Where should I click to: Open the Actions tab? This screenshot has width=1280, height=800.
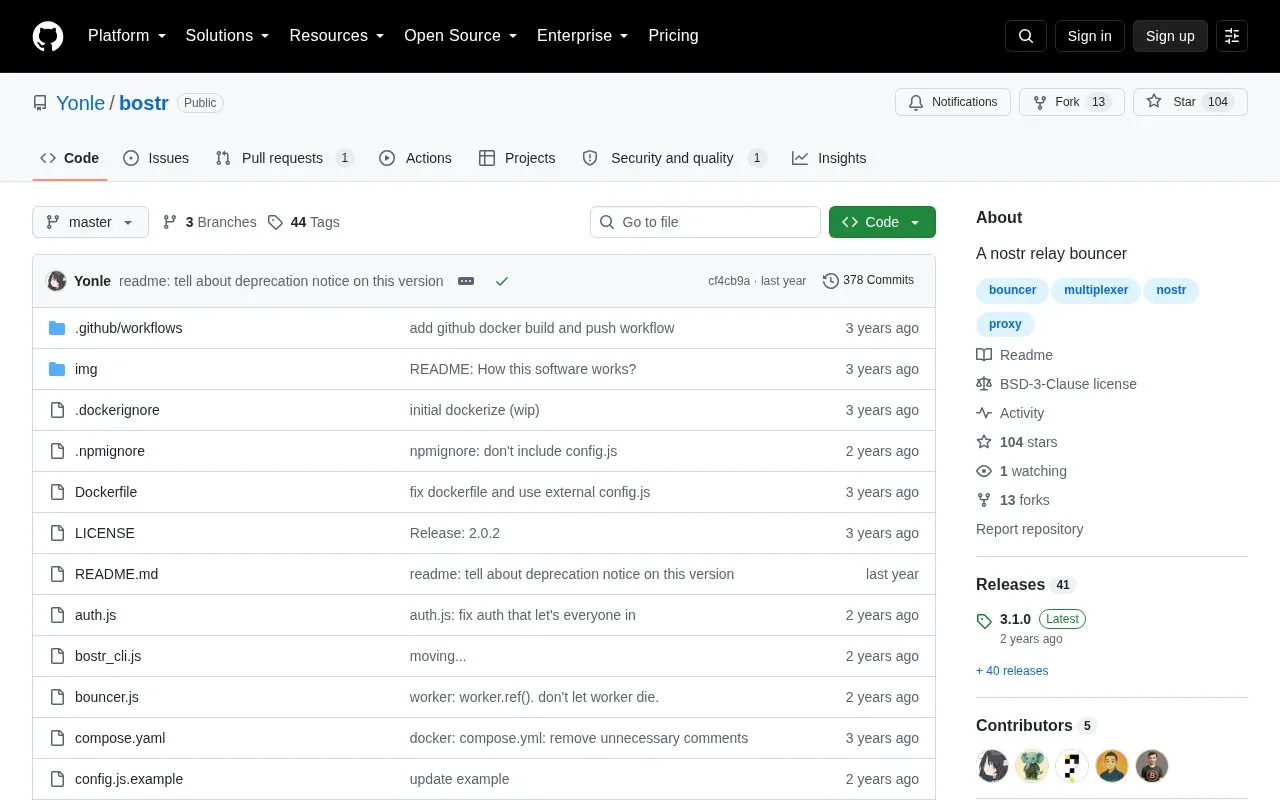tap(416, 158)
